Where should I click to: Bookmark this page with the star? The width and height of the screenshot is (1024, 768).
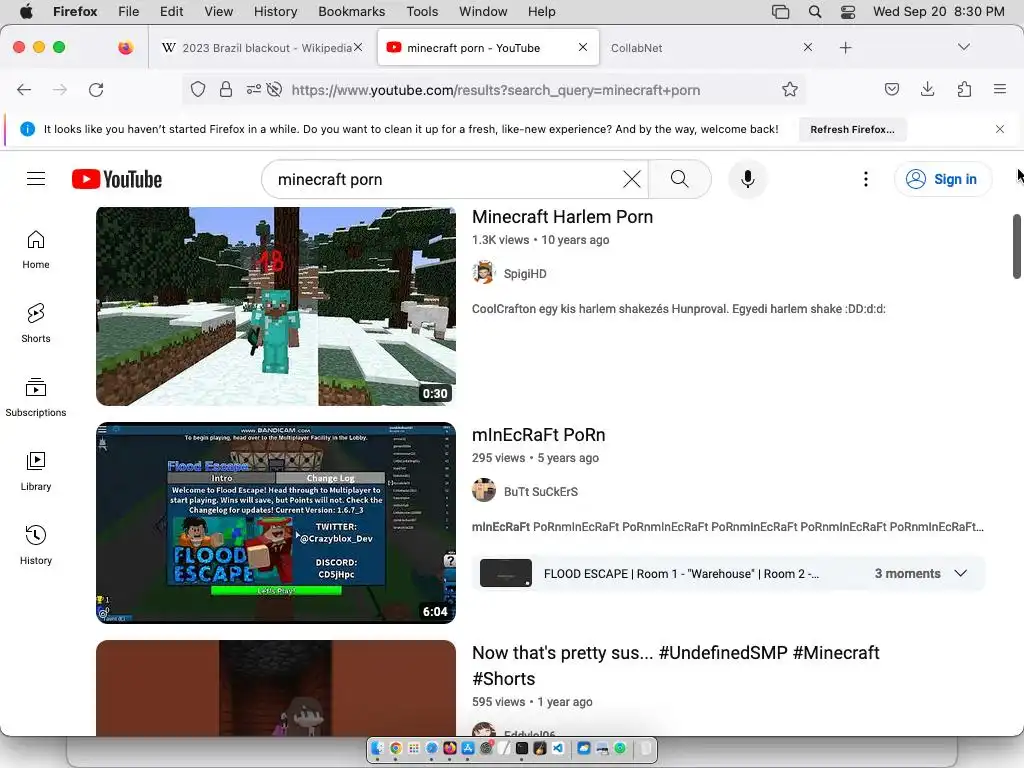tap(790, 89)
